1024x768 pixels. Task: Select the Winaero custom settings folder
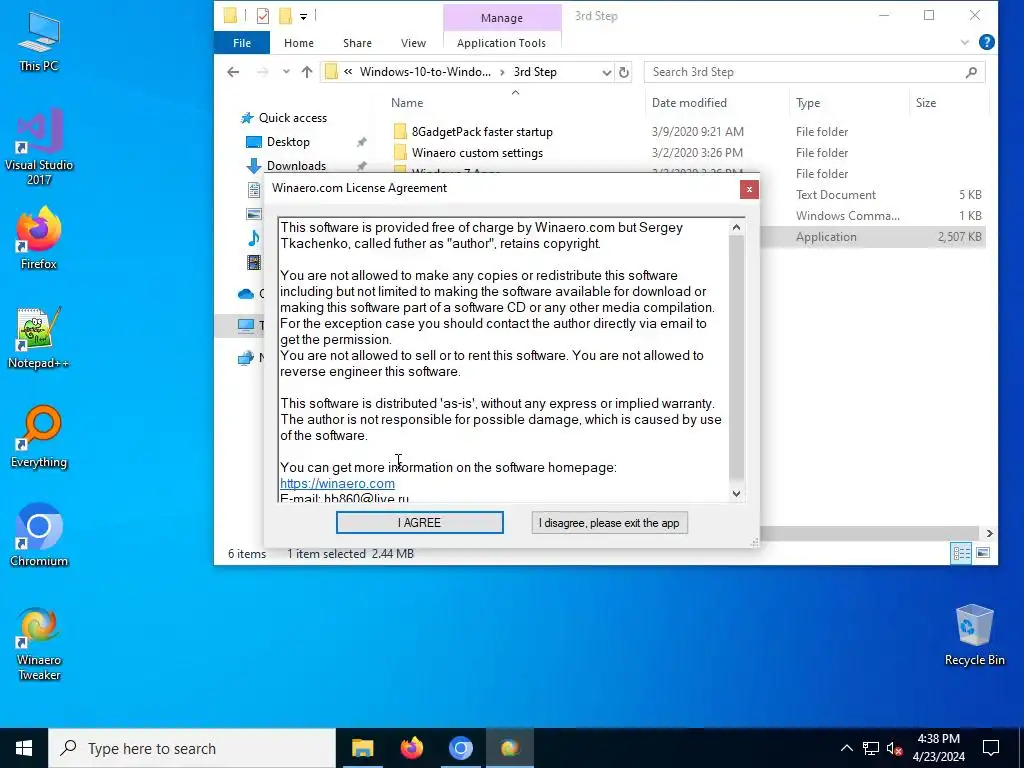tap(477, 153)
